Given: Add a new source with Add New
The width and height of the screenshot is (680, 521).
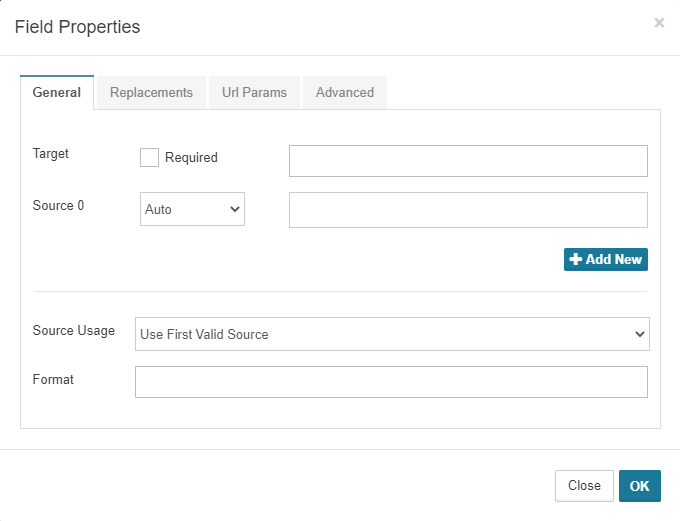Looking at the screenshot, I should click(x=606, y=259).
